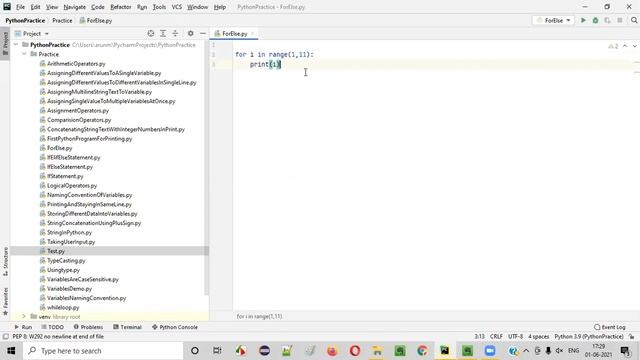Run with coverage icon in toolbar
The image size is (640, 360).
click(607, 20)
